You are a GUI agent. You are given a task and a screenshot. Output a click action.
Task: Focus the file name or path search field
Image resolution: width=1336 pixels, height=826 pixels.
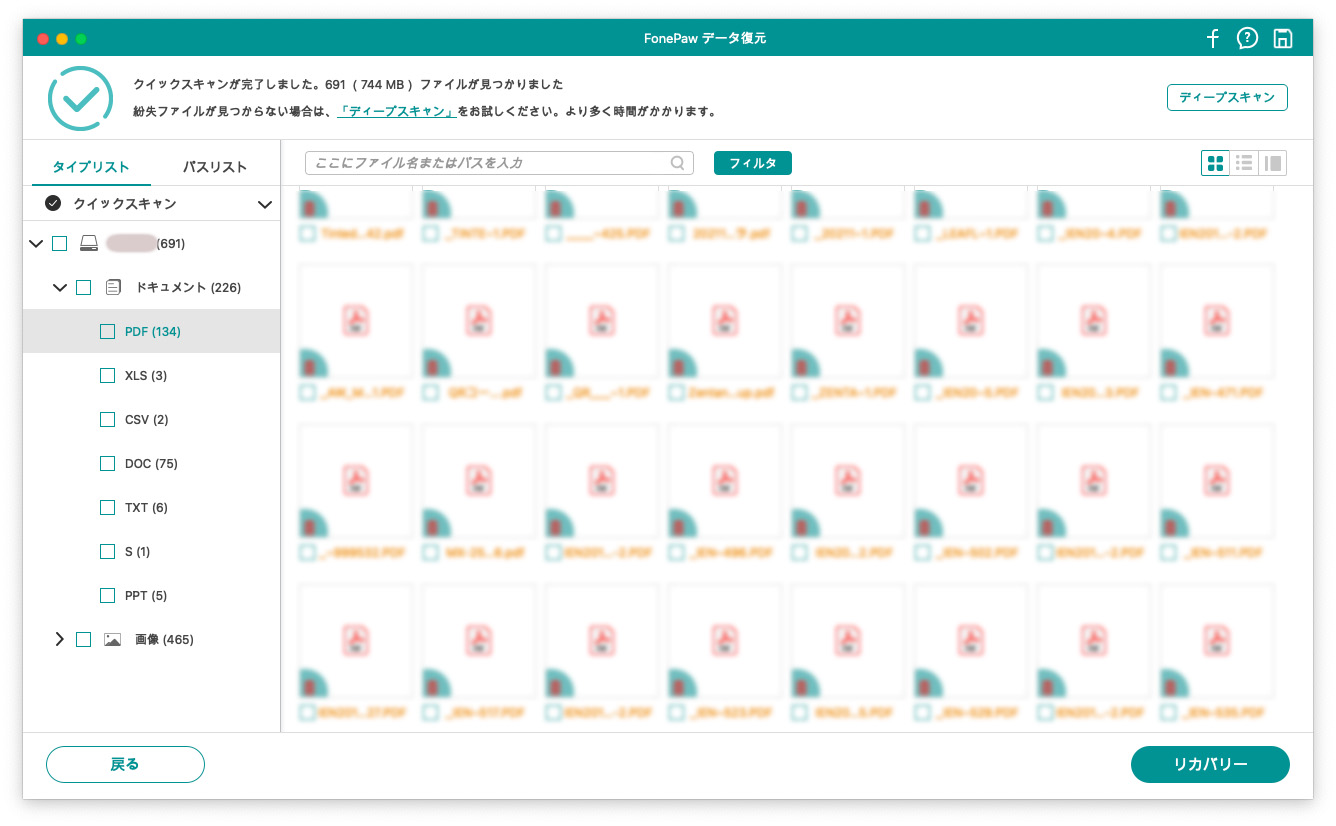click(x=499, y=163)
